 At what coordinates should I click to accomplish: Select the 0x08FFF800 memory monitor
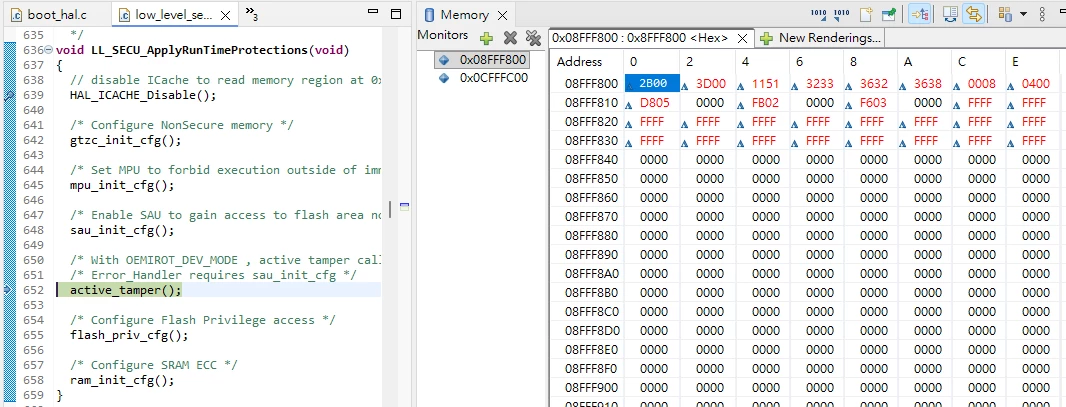[x=481, y=60]
